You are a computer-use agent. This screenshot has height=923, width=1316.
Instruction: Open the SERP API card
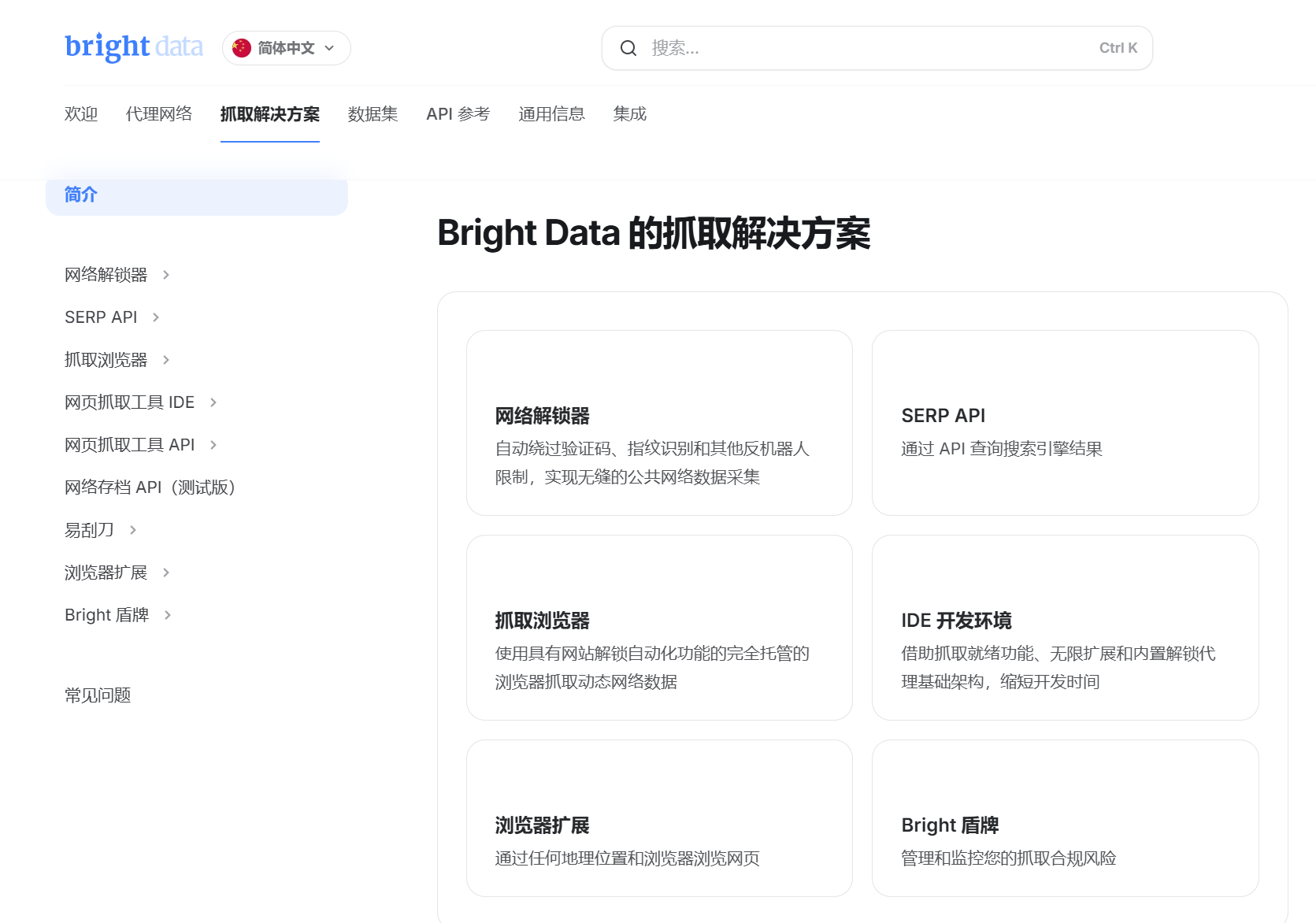point(1066,423)
